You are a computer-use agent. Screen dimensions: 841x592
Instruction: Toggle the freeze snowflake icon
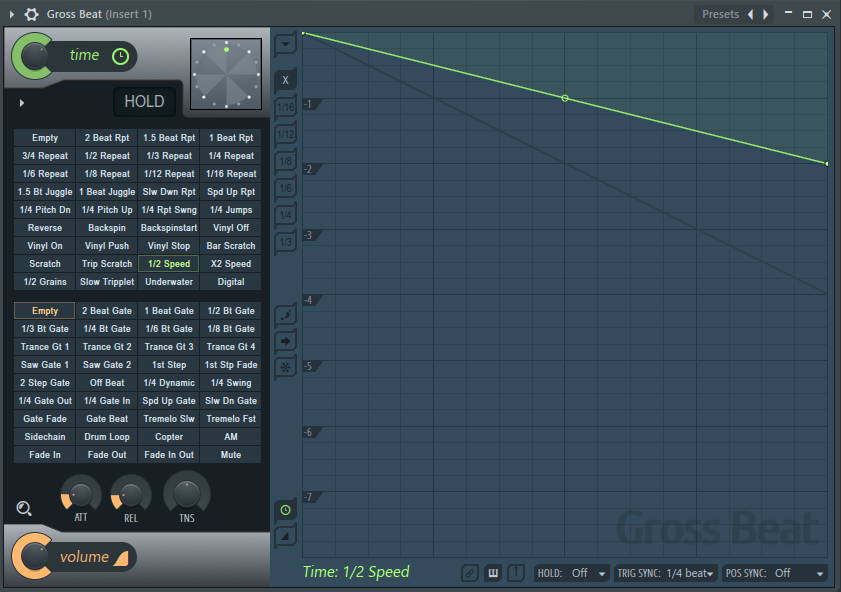coord(285,367)
